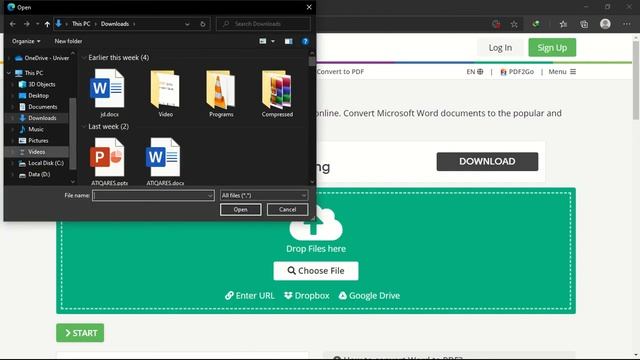The height and width of the screenshot is (360, 640).
Task: Open the browser profile avatar
Action: [605, 24]
